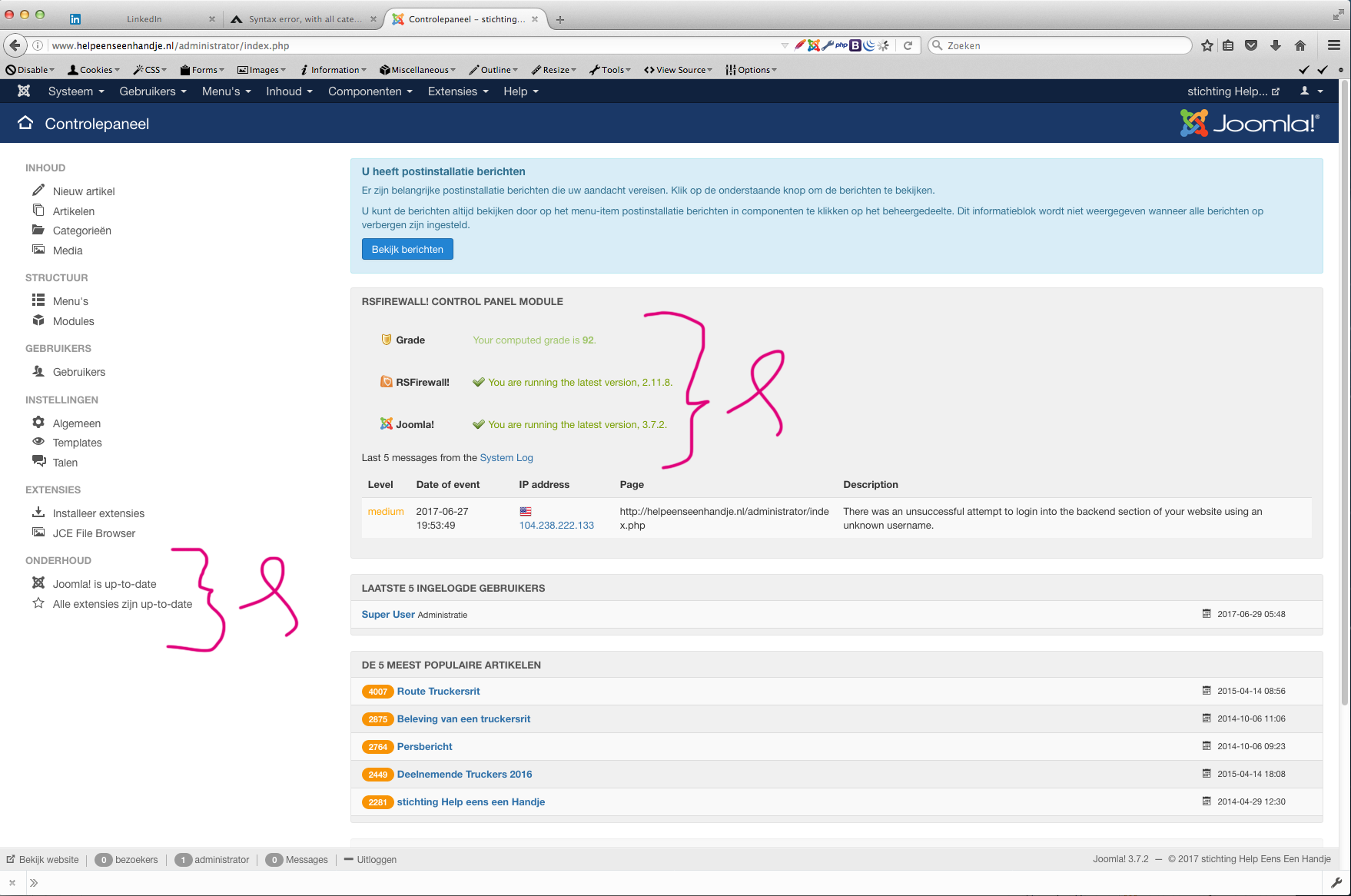The height and width of the screenshot is (896, 1351).
Task: Close the add-on bar with the x icon
Action: tap(12, 883)
